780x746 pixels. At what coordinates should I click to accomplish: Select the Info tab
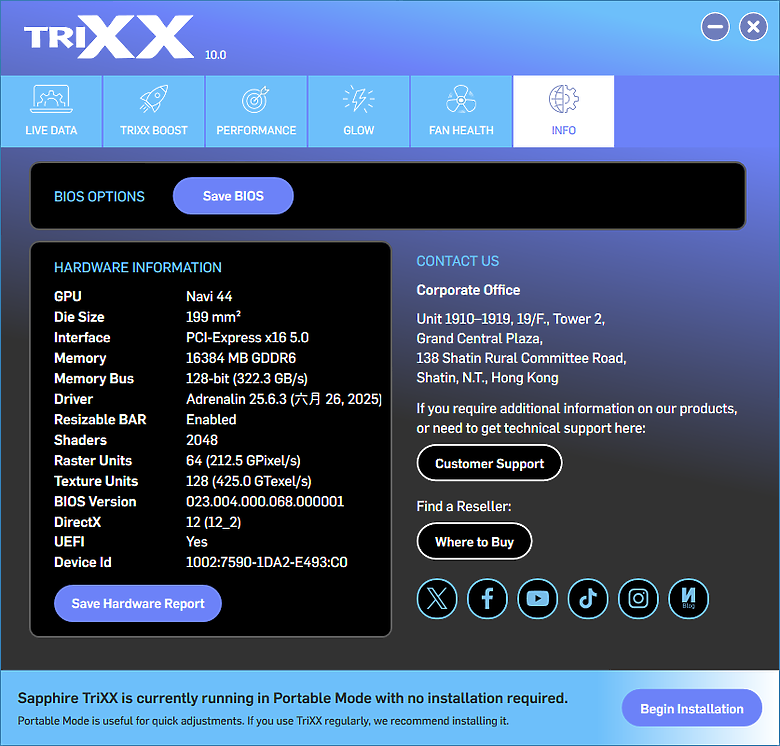pos(564,111)
